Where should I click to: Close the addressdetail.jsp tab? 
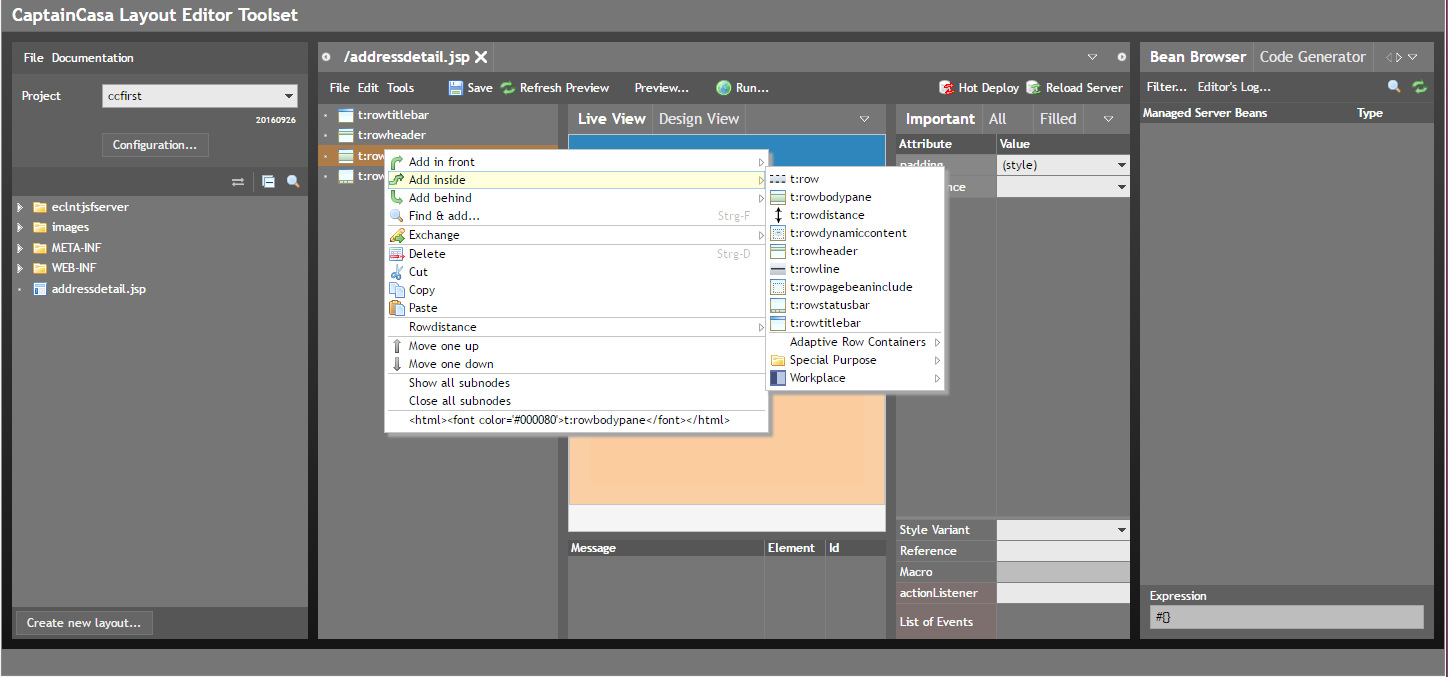click(x=481, y=57)
